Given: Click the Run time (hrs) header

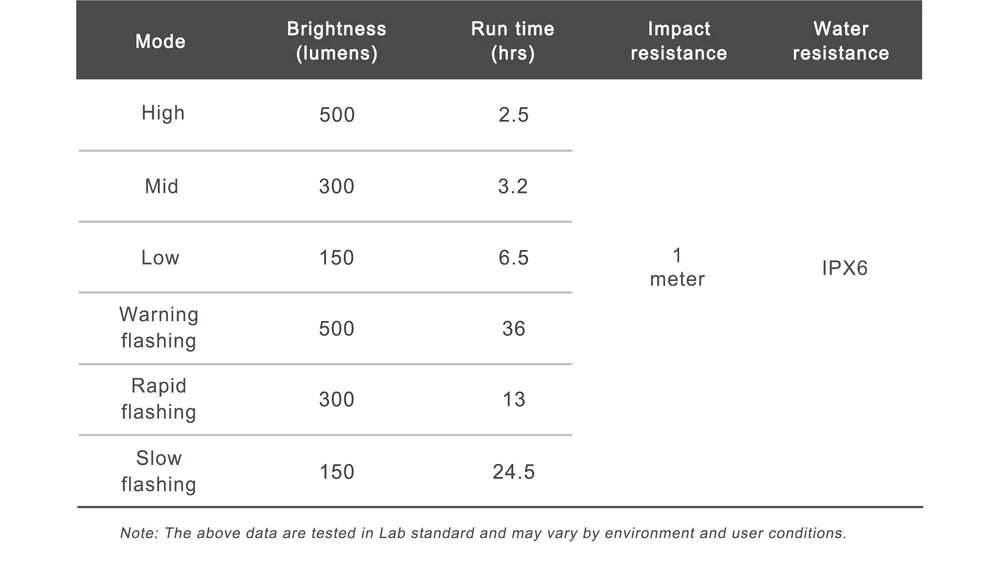Looking at the screenshot, I should click(512, 41).
